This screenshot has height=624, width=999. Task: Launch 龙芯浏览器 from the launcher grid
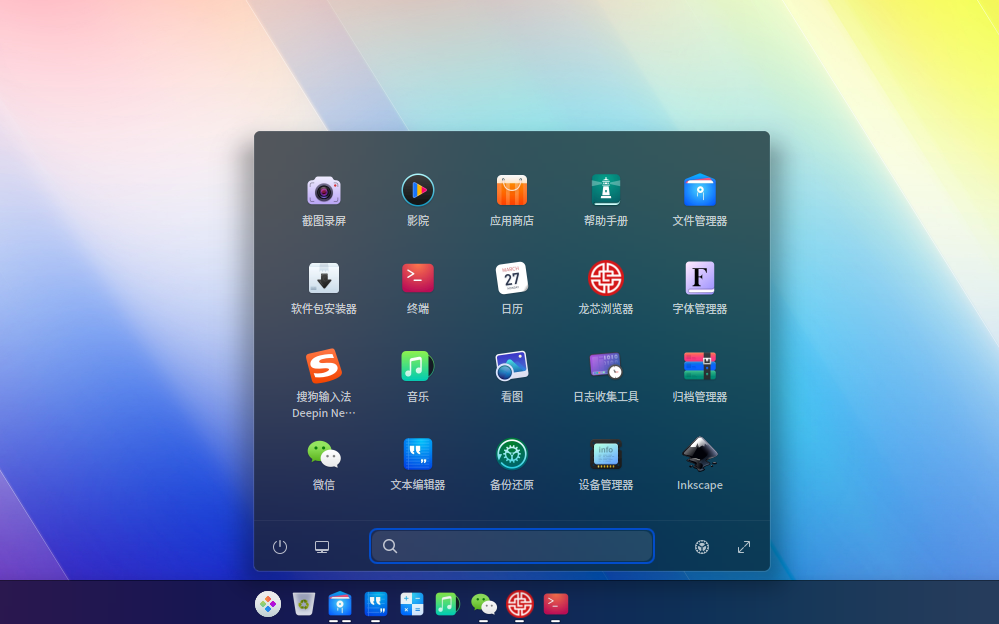tap(606, 279)
